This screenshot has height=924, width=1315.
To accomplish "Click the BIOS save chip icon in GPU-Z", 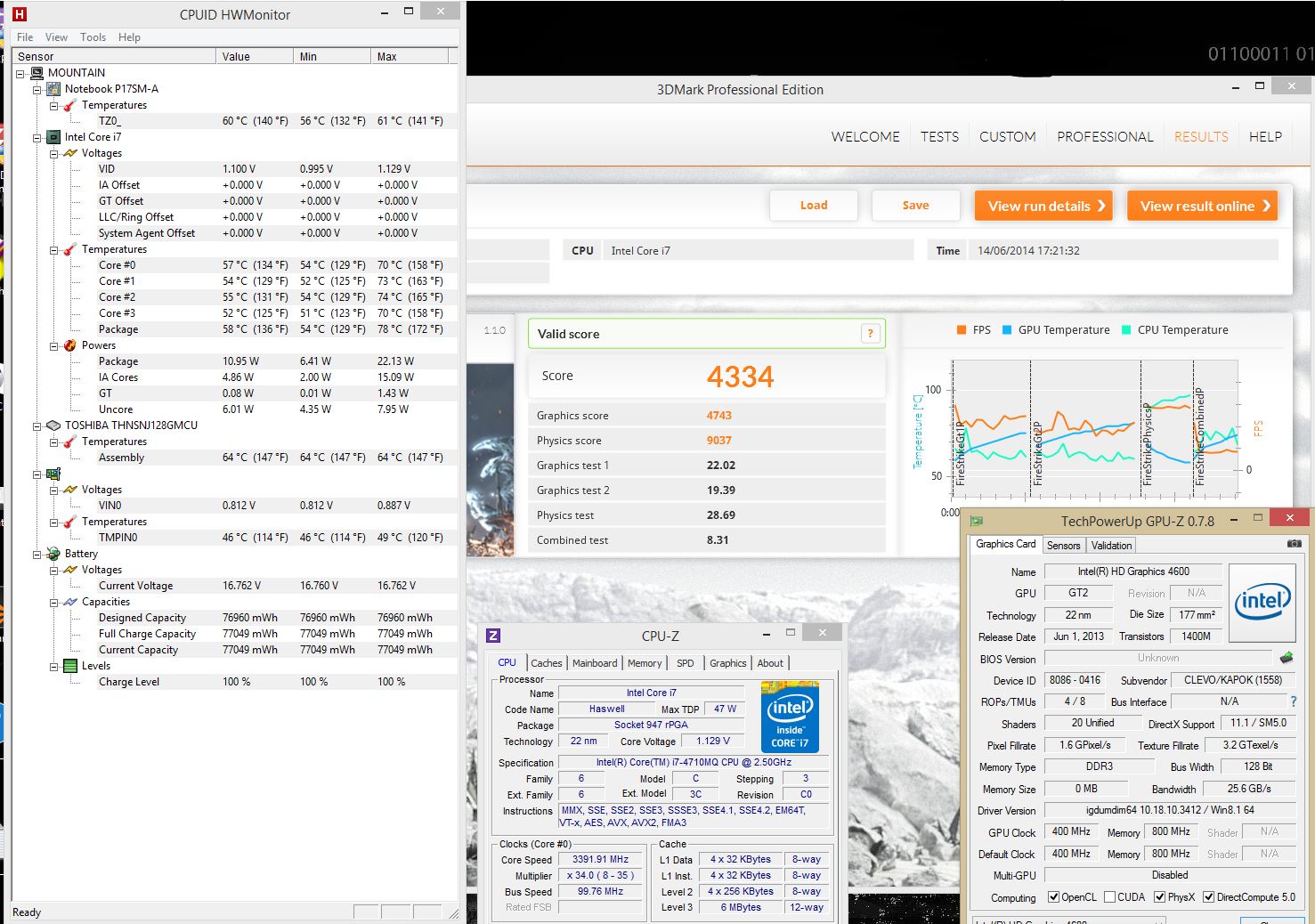I will pos(1286,658).
